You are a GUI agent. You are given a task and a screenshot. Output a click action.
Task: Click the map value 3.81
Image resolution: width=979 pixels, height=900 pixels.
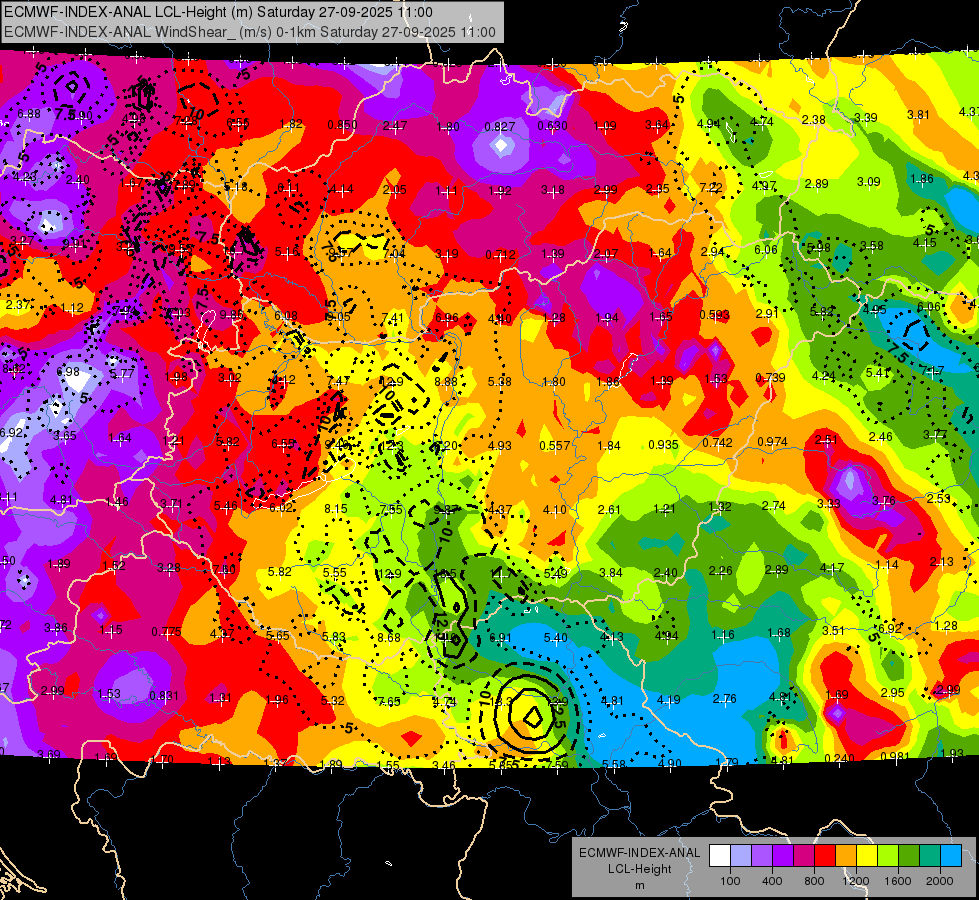[x=918, y=114]
